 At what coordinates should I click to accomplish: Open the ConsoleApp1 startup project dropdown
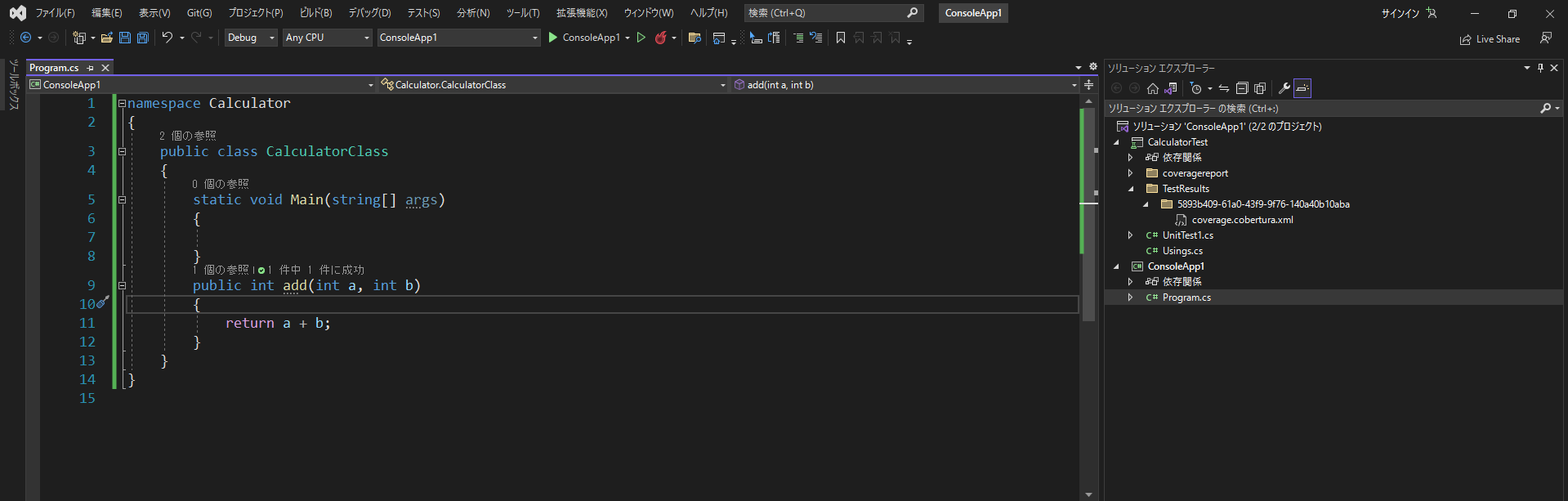[x=459, y=38]
